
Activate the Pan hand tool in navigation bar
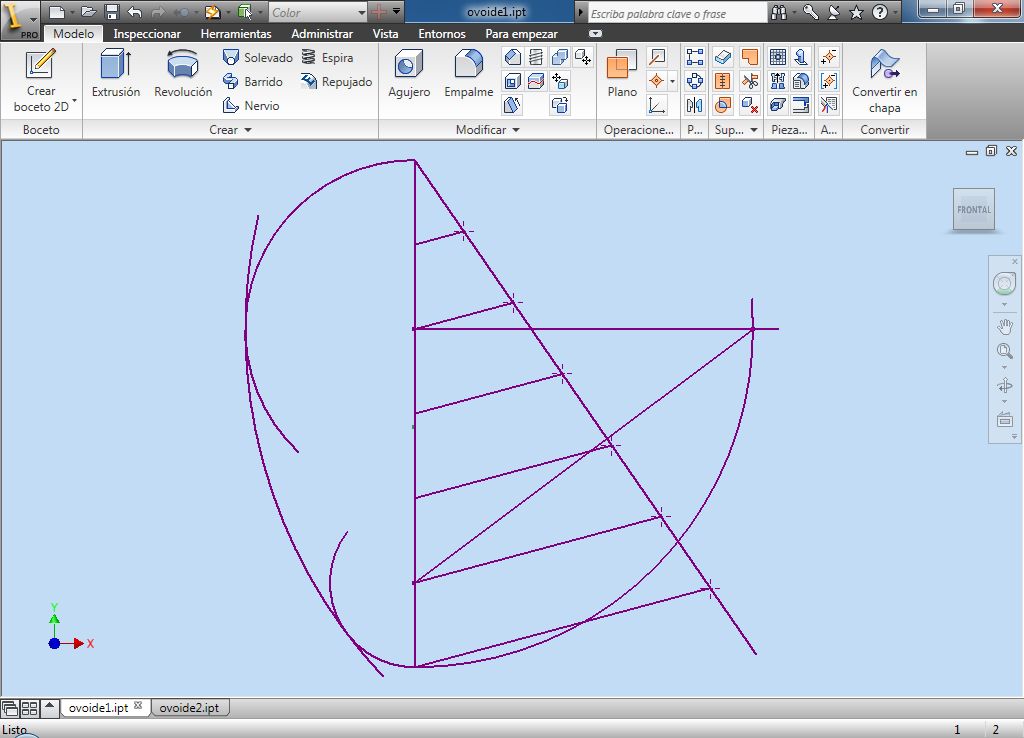point(1004,326)
